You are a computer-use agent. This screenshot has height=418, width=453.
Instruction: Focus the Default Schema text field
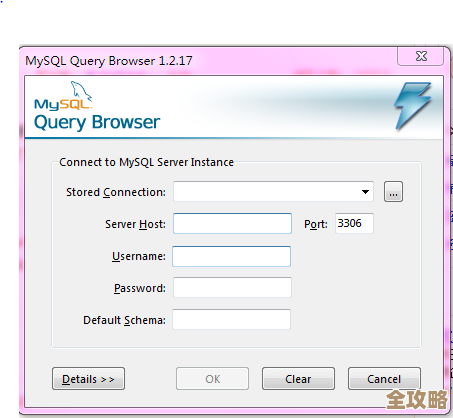click(231, 319)
